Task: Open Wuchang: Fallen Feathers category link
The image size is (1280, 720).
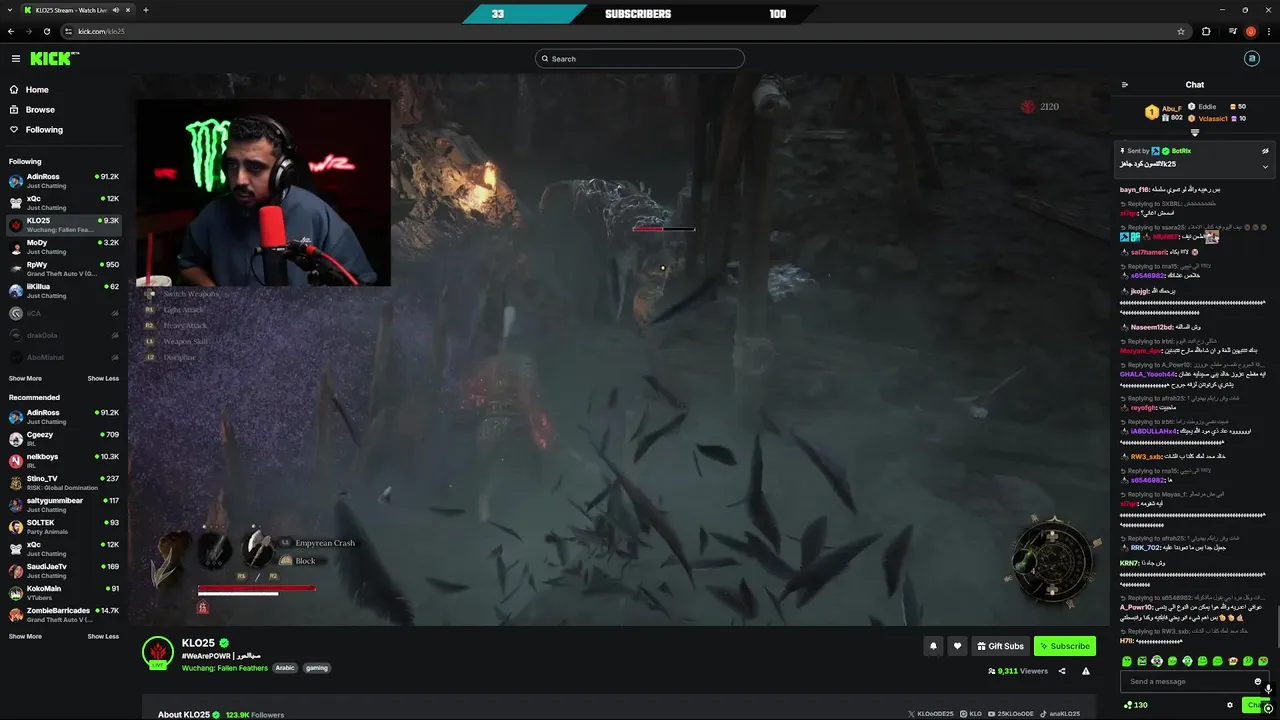Action: point(225,668)
